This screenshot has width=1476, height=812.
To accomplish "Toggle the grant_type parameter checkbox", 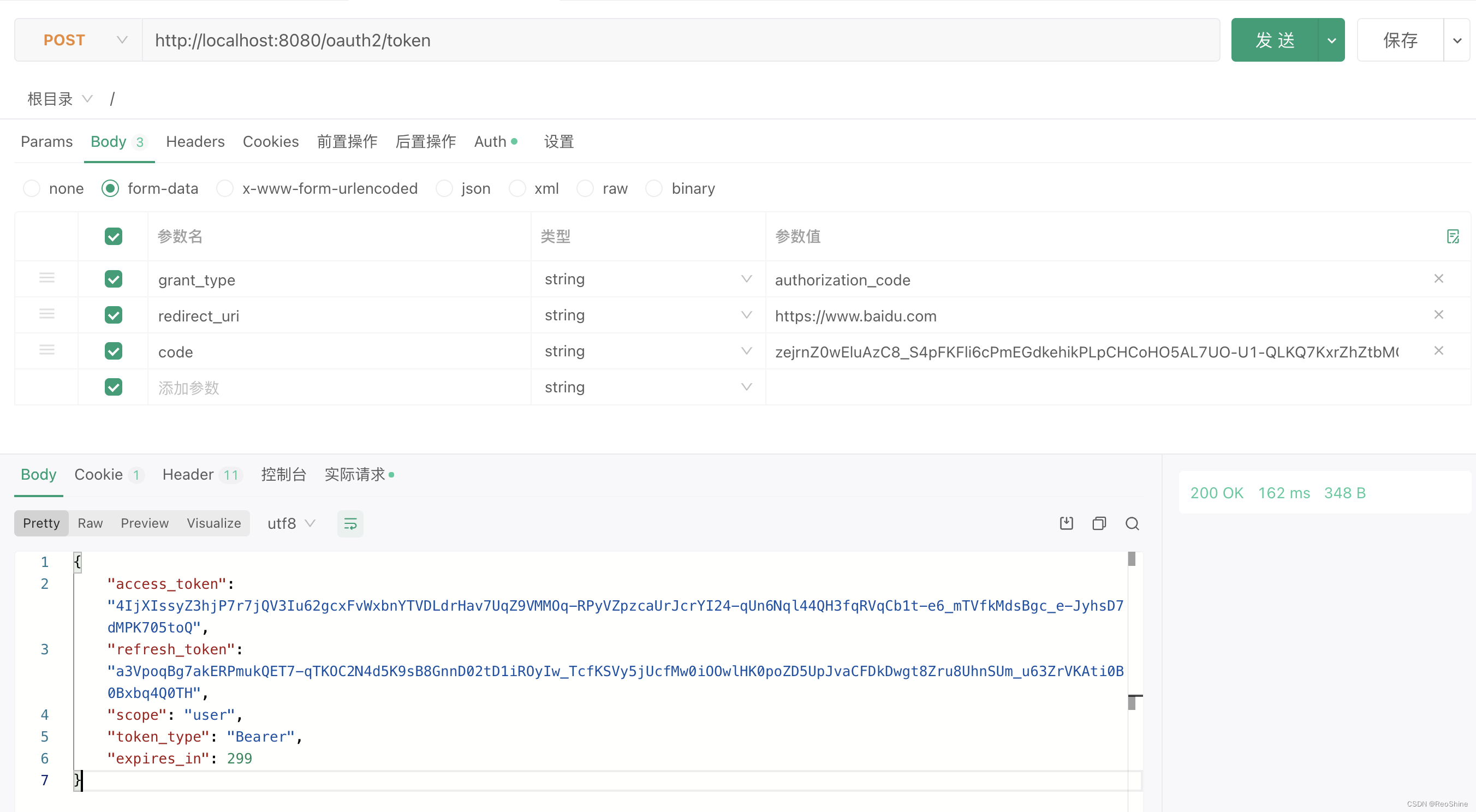I will point(112,279).
